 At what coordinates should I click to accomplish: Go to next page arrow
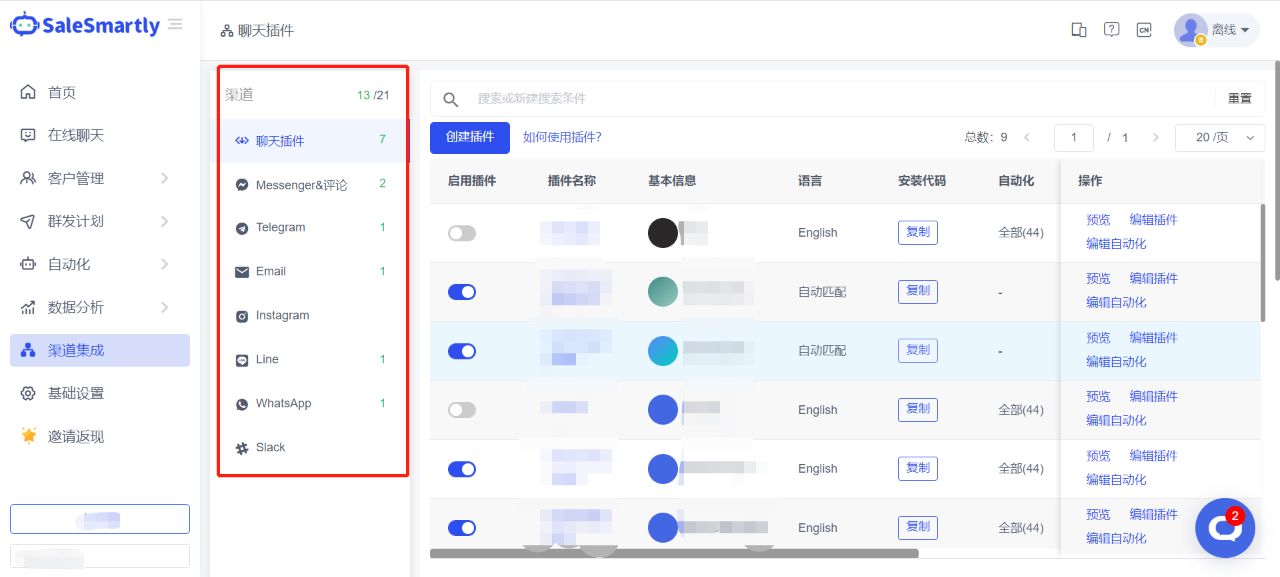[x=1155, y=137]
